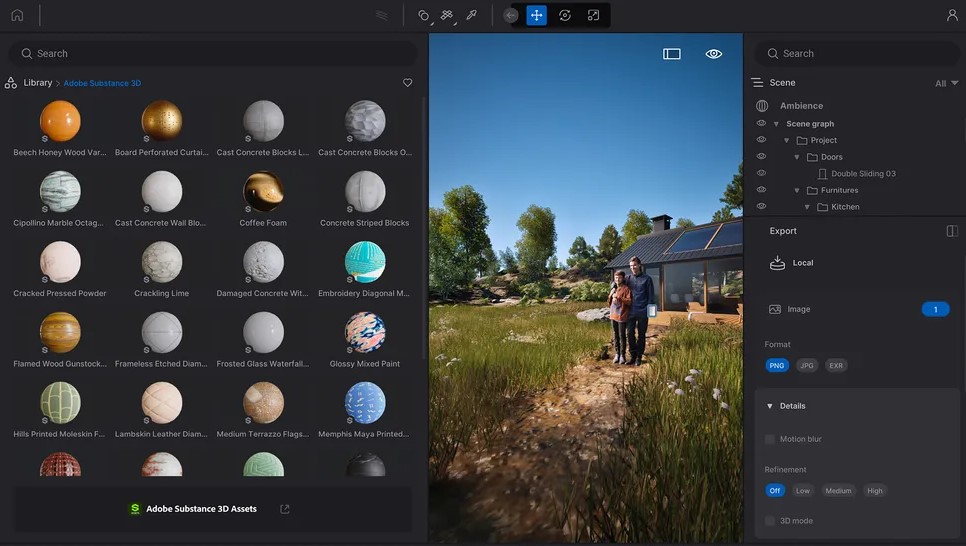Hide the Doors folder with its eye icon

pyautogui.click(x=761, y=157)
